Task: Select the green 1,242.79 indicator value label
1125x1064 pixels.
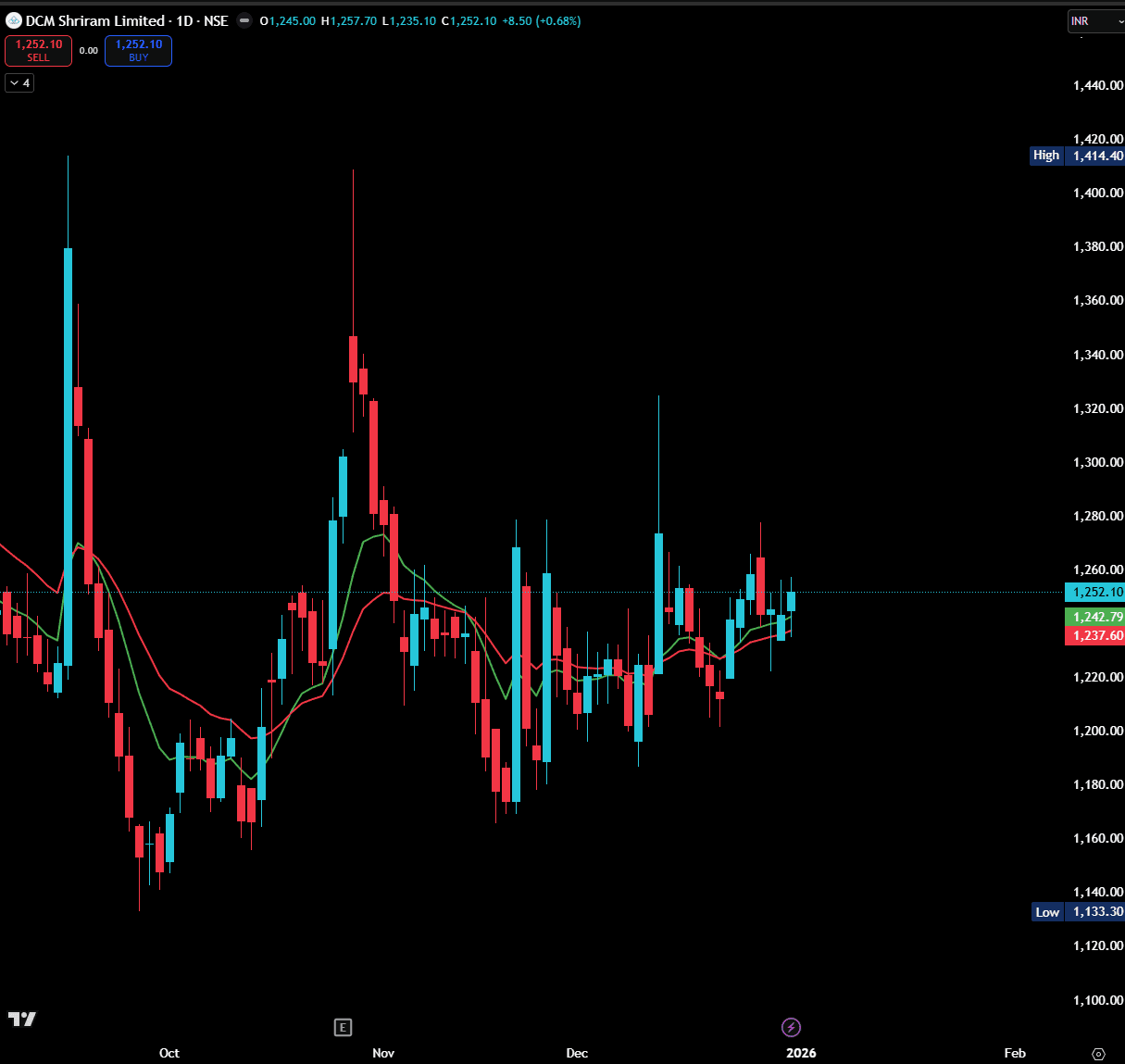Action: point(1095,617)
